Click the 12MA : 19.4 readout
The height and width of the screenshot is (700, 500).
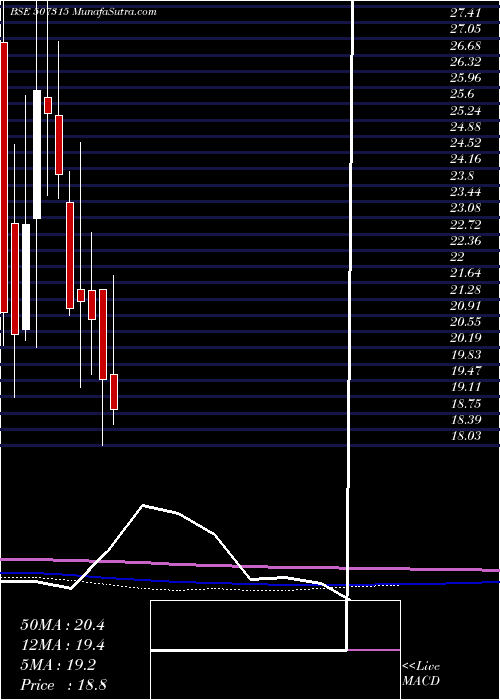point(62,645)
